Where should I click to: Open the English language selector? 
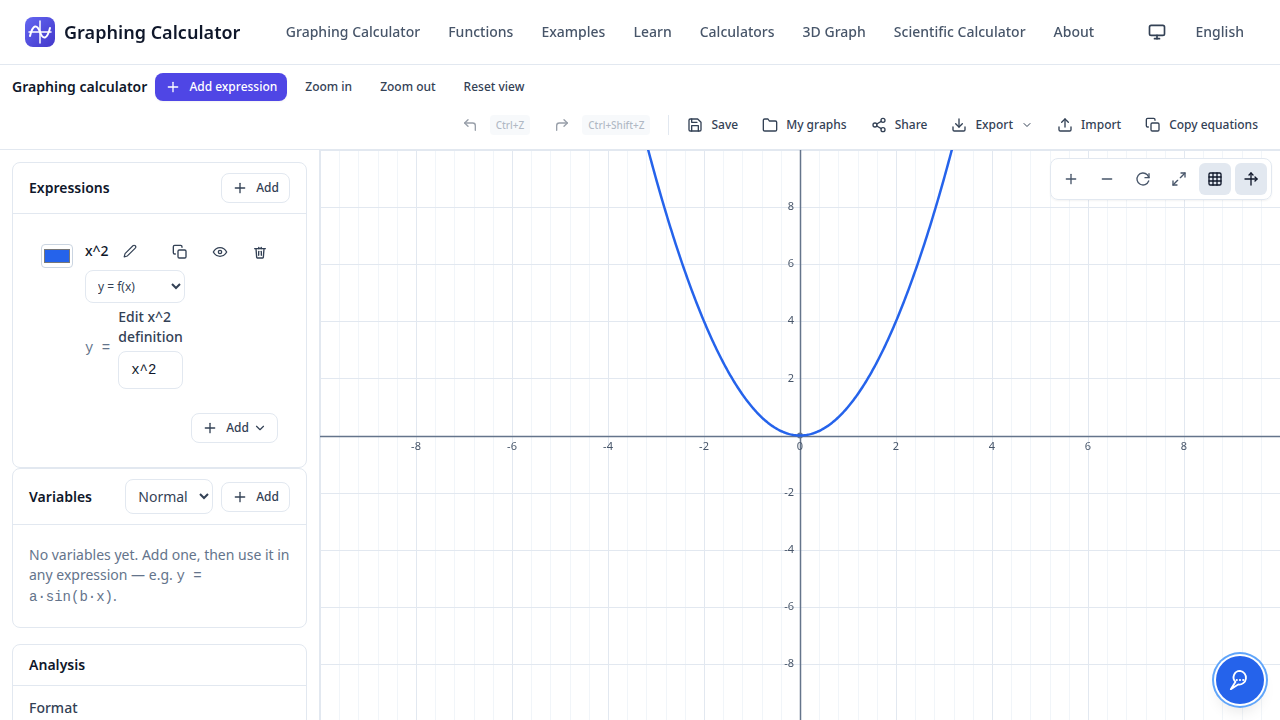point(1219,32)
